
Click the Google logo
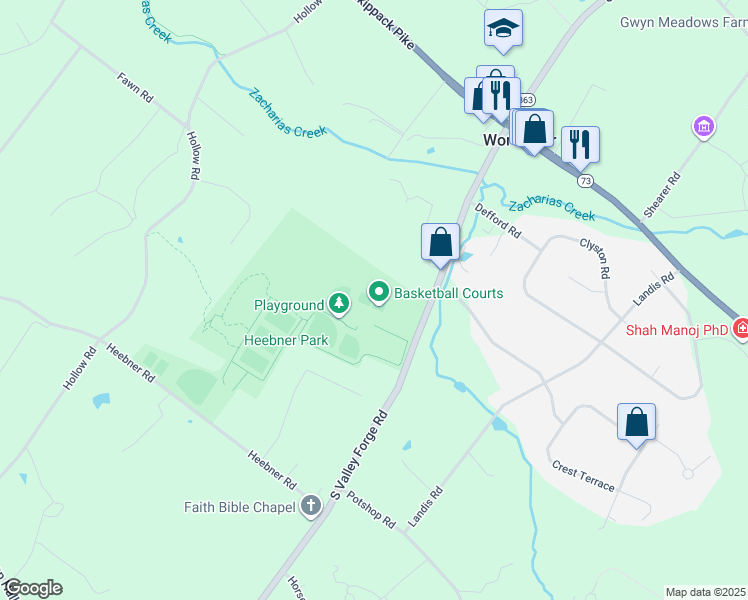click(33, 588)
